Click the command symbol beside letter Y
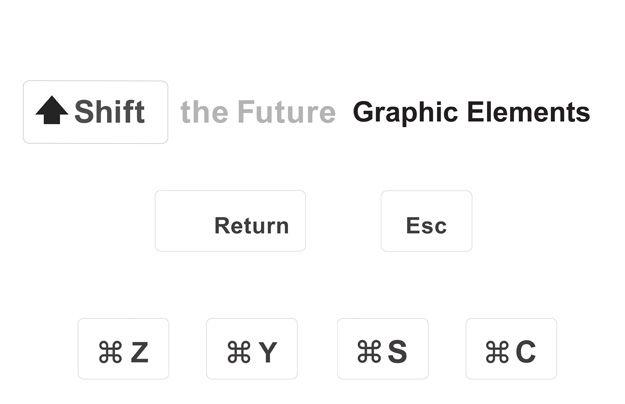 point(238,352)
